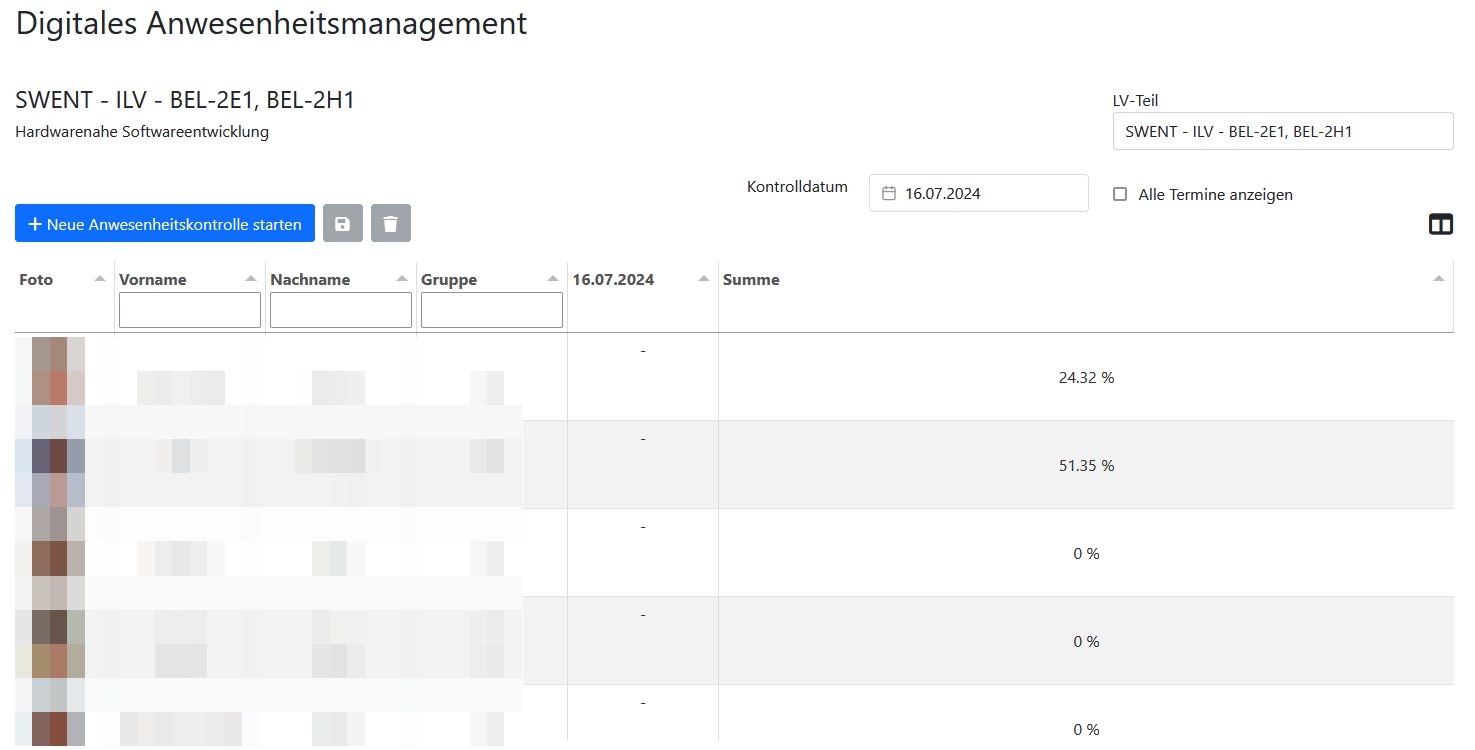Click the Gruppe filter input

492,310
